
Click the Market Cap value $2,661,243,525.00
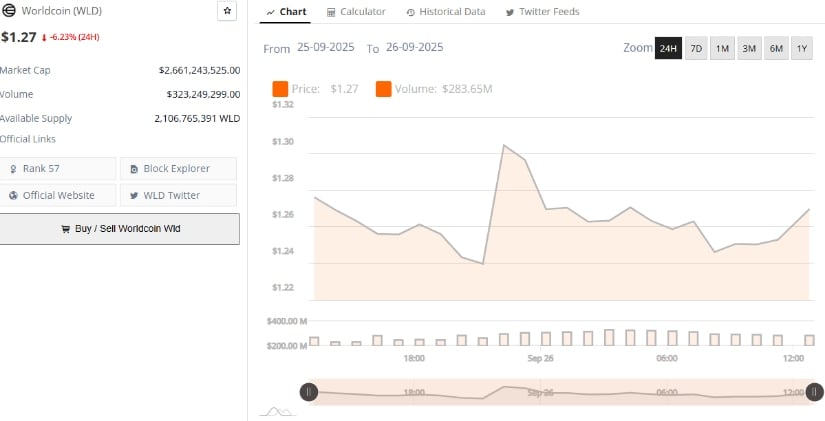[x=199, y=70]
